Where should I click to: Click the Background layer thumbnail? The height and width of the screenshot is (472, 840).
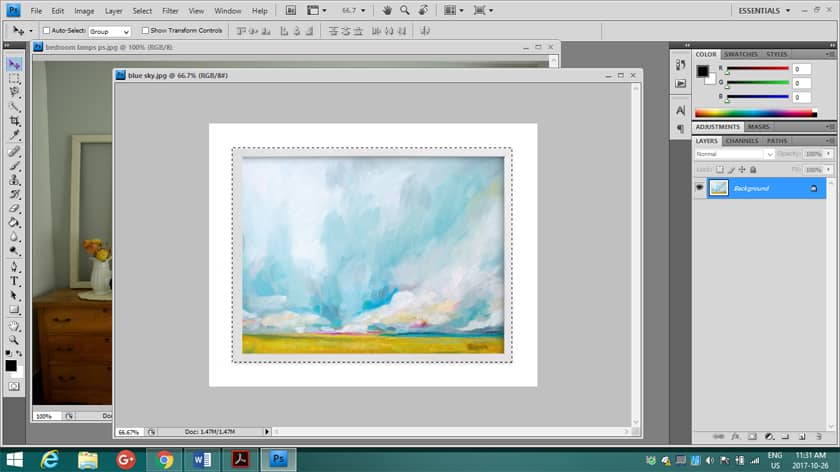tap(718, 188)
